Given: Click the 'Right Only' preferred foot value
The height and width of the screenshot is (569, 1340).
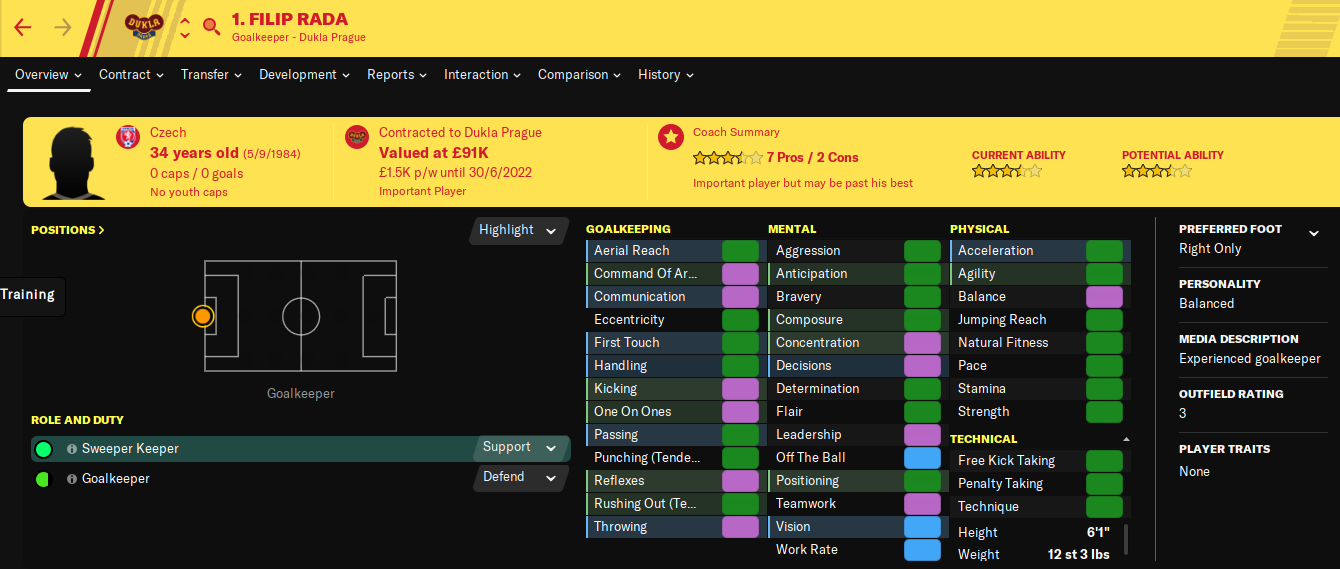Looking at the screenshot, I should coord(1210,249).
